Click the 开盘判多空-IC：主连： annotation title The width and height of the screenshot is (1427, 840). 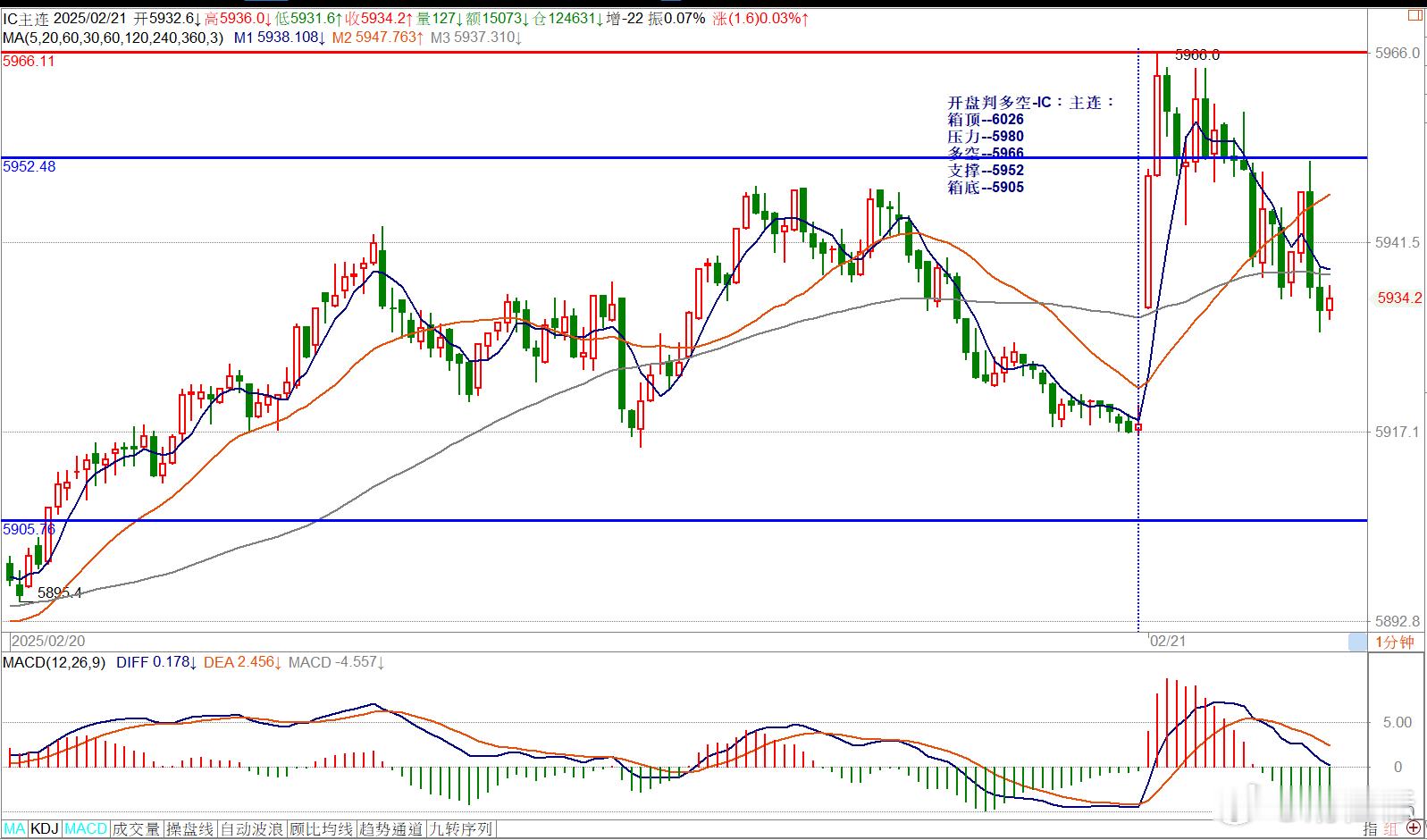1032,103
